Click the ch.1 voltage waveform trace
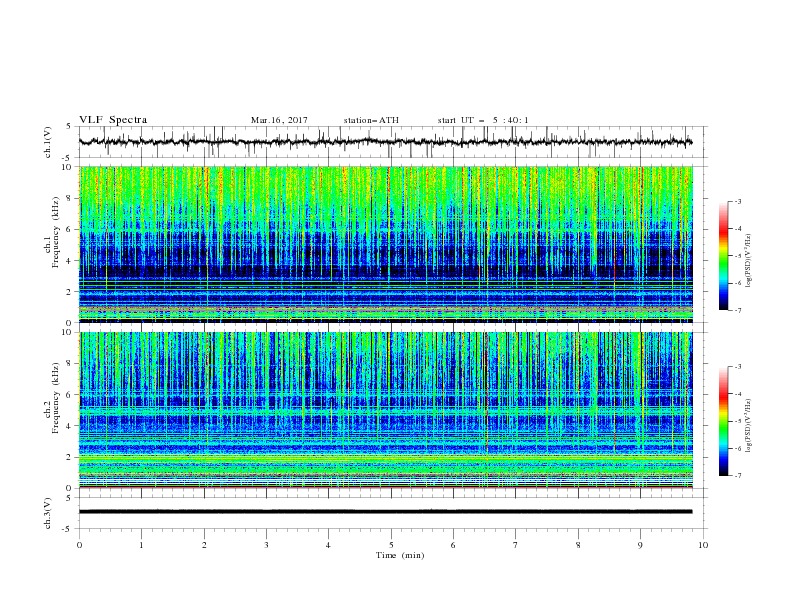 [x=385, y=142]
